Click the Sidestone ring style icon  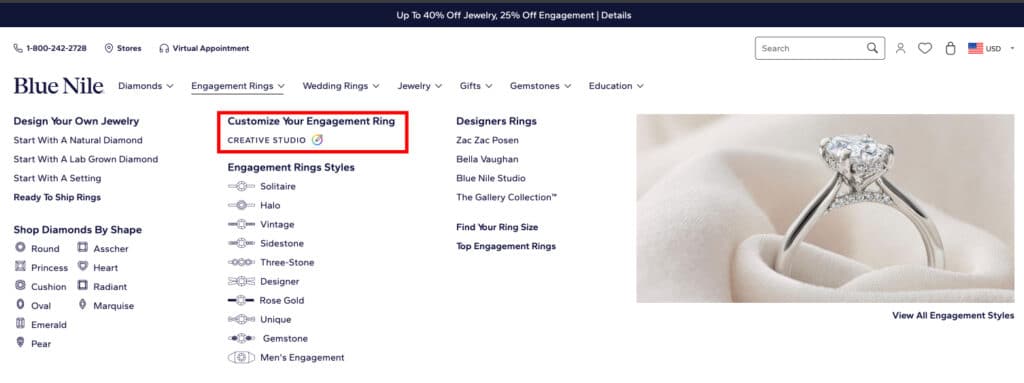(241, 243)
